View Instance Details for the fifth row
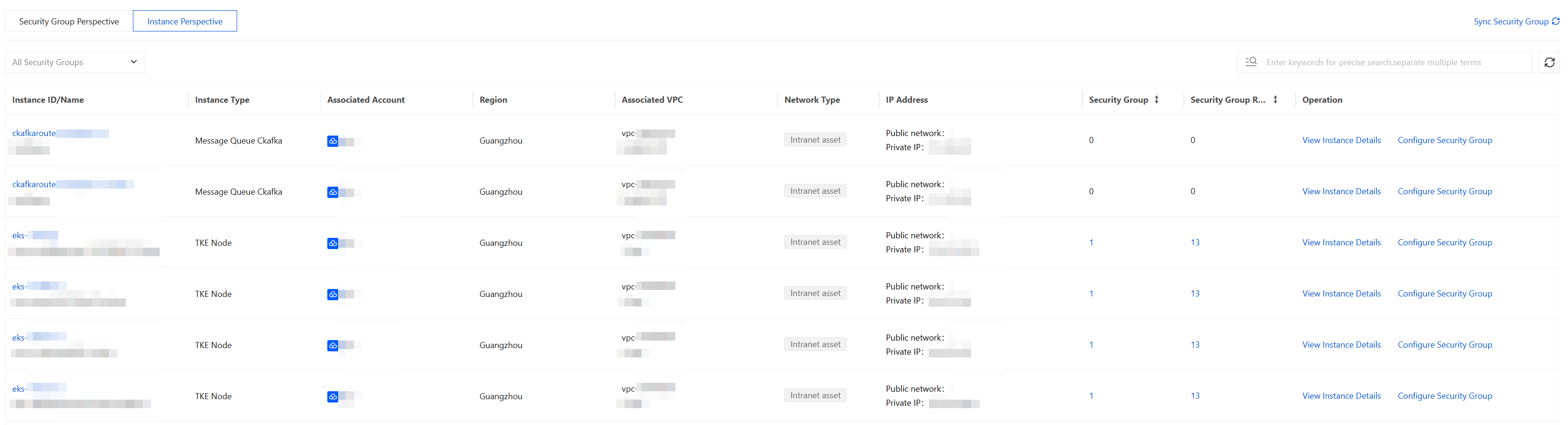1568x425 pixels. pos(1341,345)
